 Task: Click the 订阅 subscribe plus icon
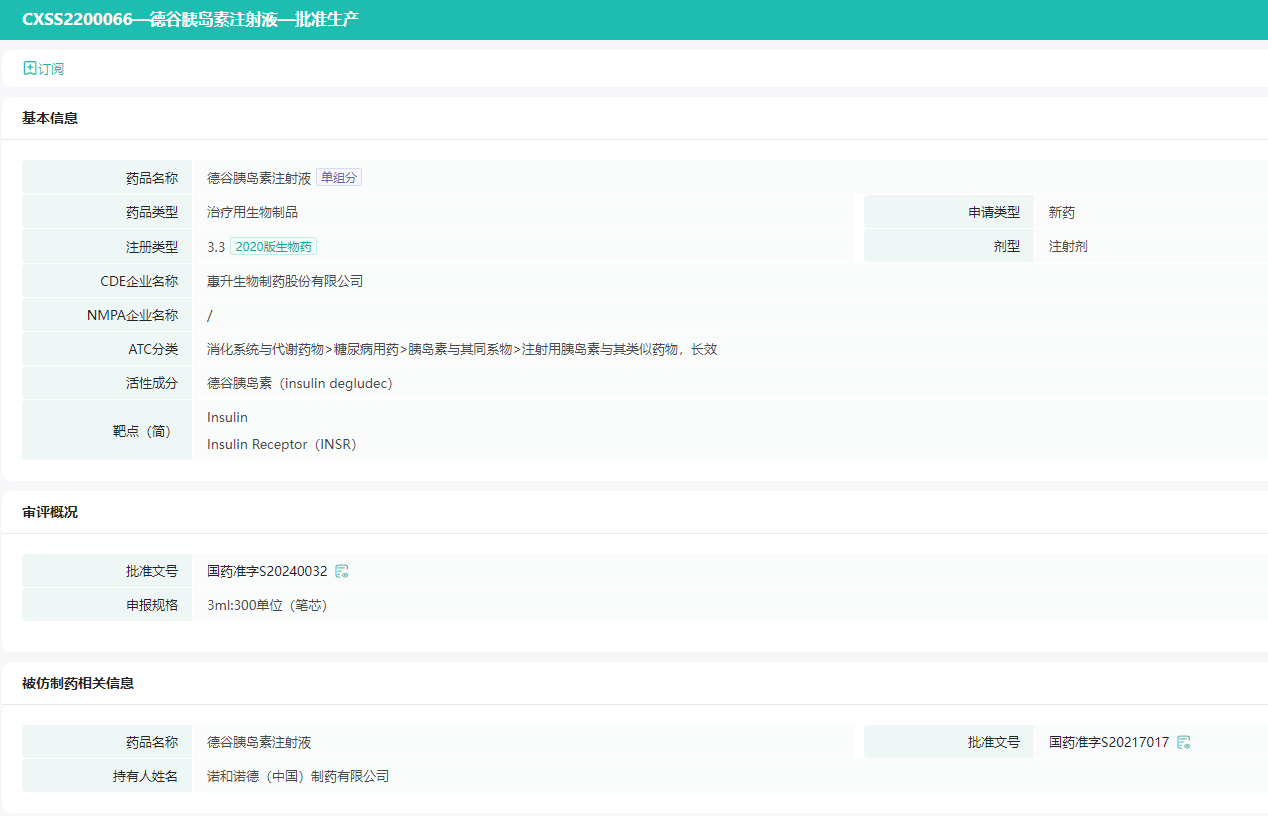pos(30,69)
